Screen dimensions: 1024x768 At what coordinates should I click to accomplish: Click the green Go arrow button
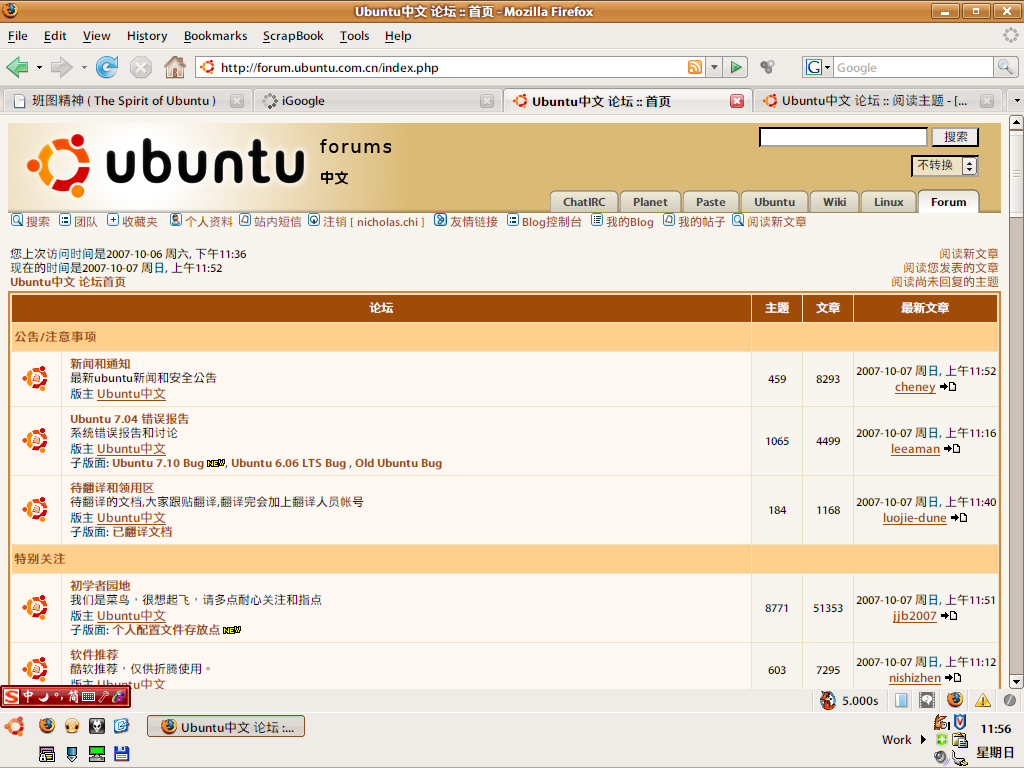pyautogui.click(x=735, y=67)
